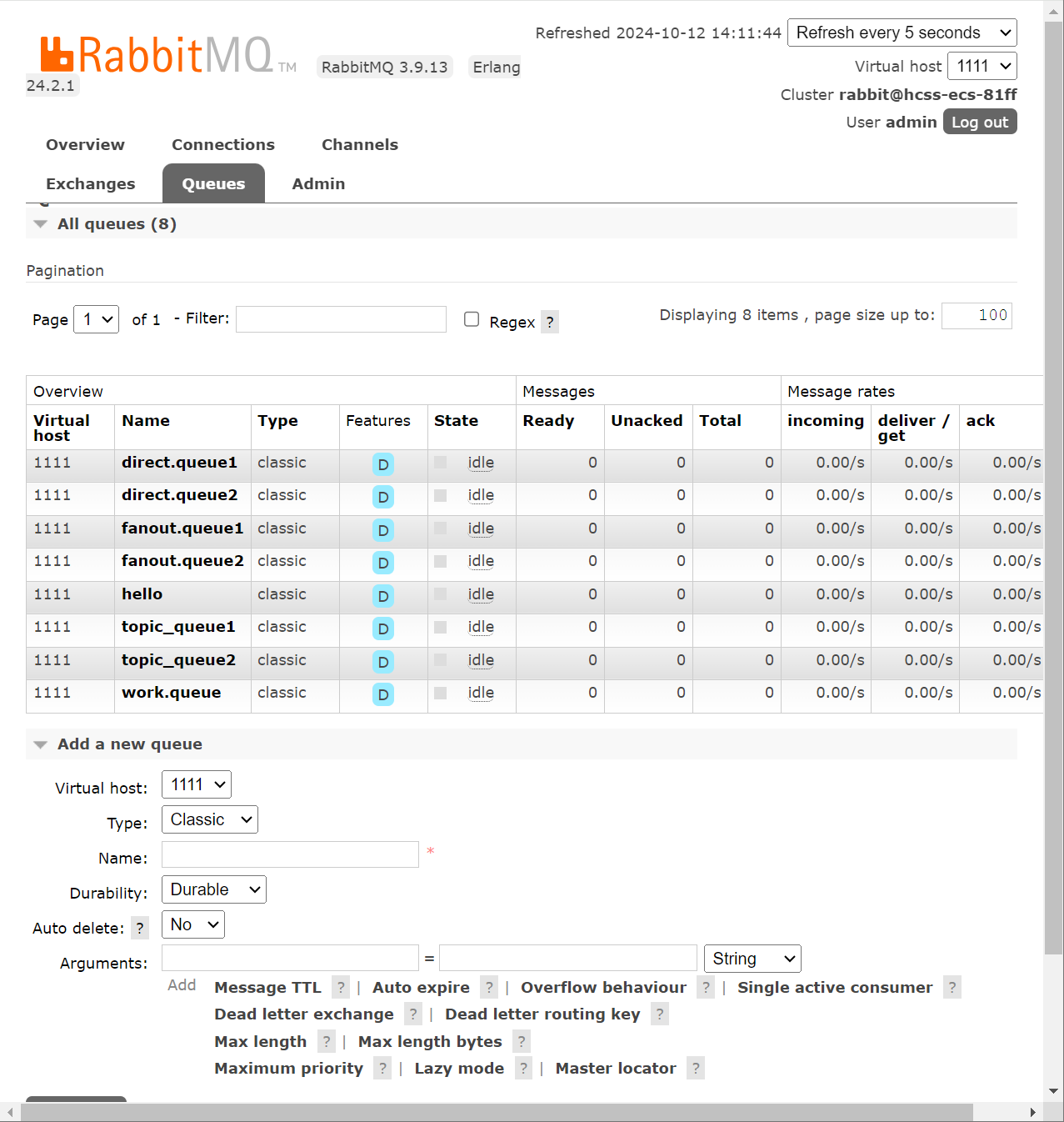Open the hello queue link

(x=142, y=594)
